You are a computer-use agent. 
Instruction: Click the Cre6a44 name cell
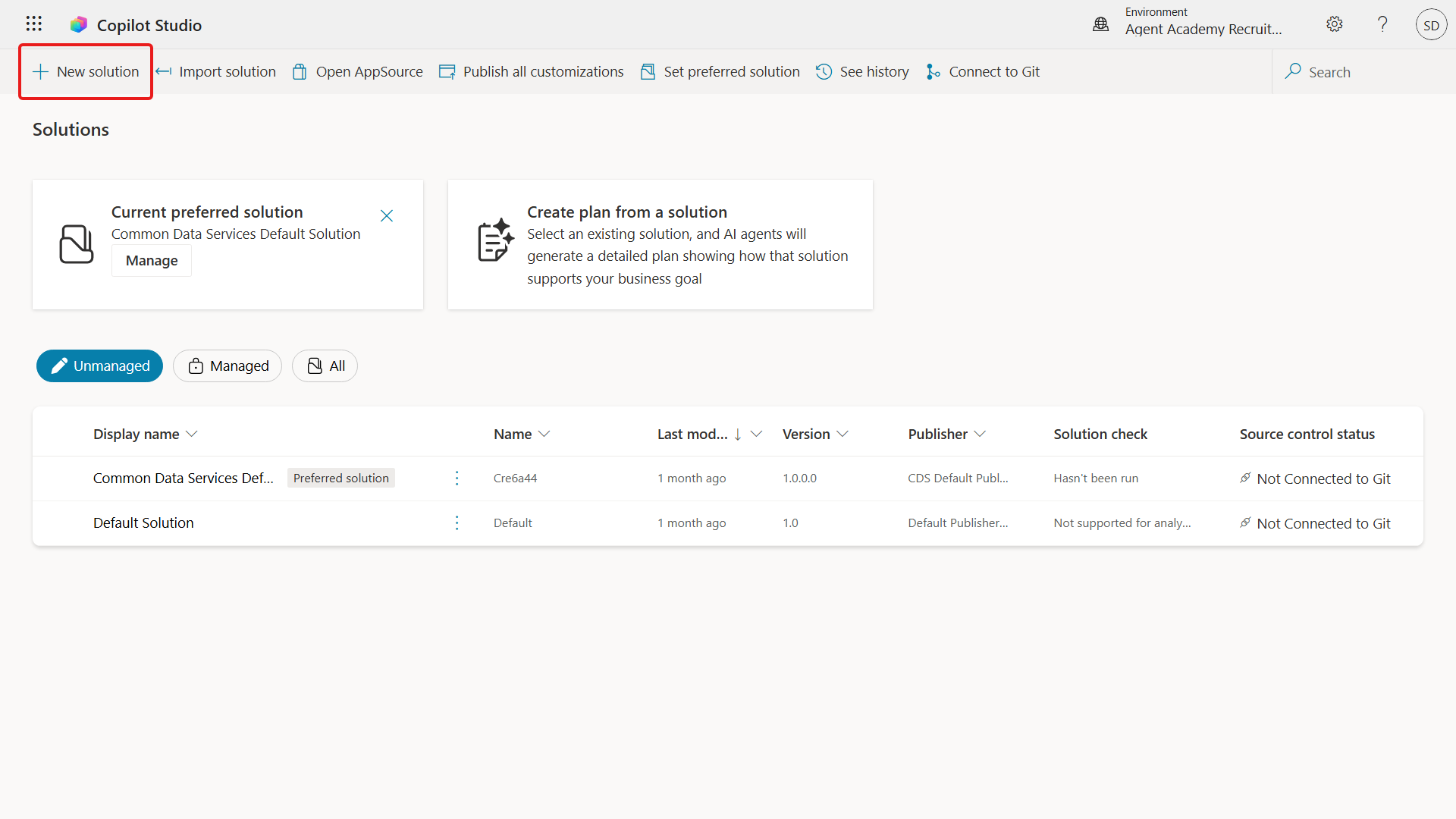pos(516,478)
